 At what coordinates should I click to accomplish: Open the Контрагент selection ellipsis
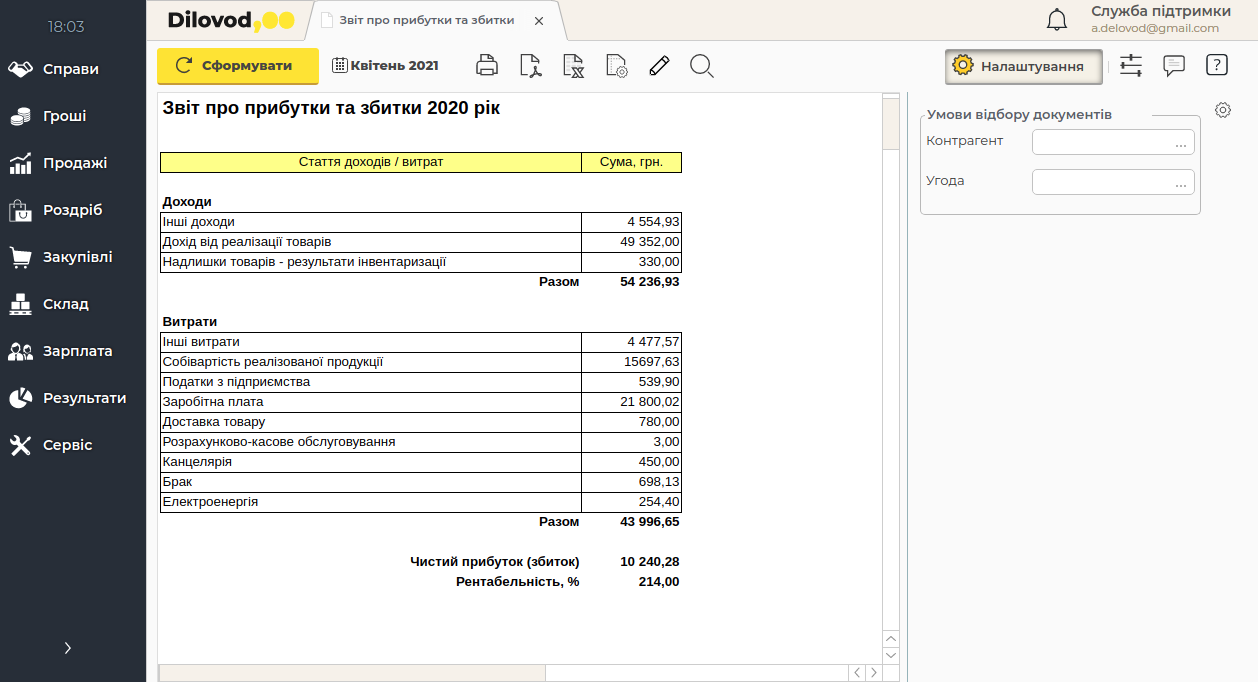[x=1181, y=144]
